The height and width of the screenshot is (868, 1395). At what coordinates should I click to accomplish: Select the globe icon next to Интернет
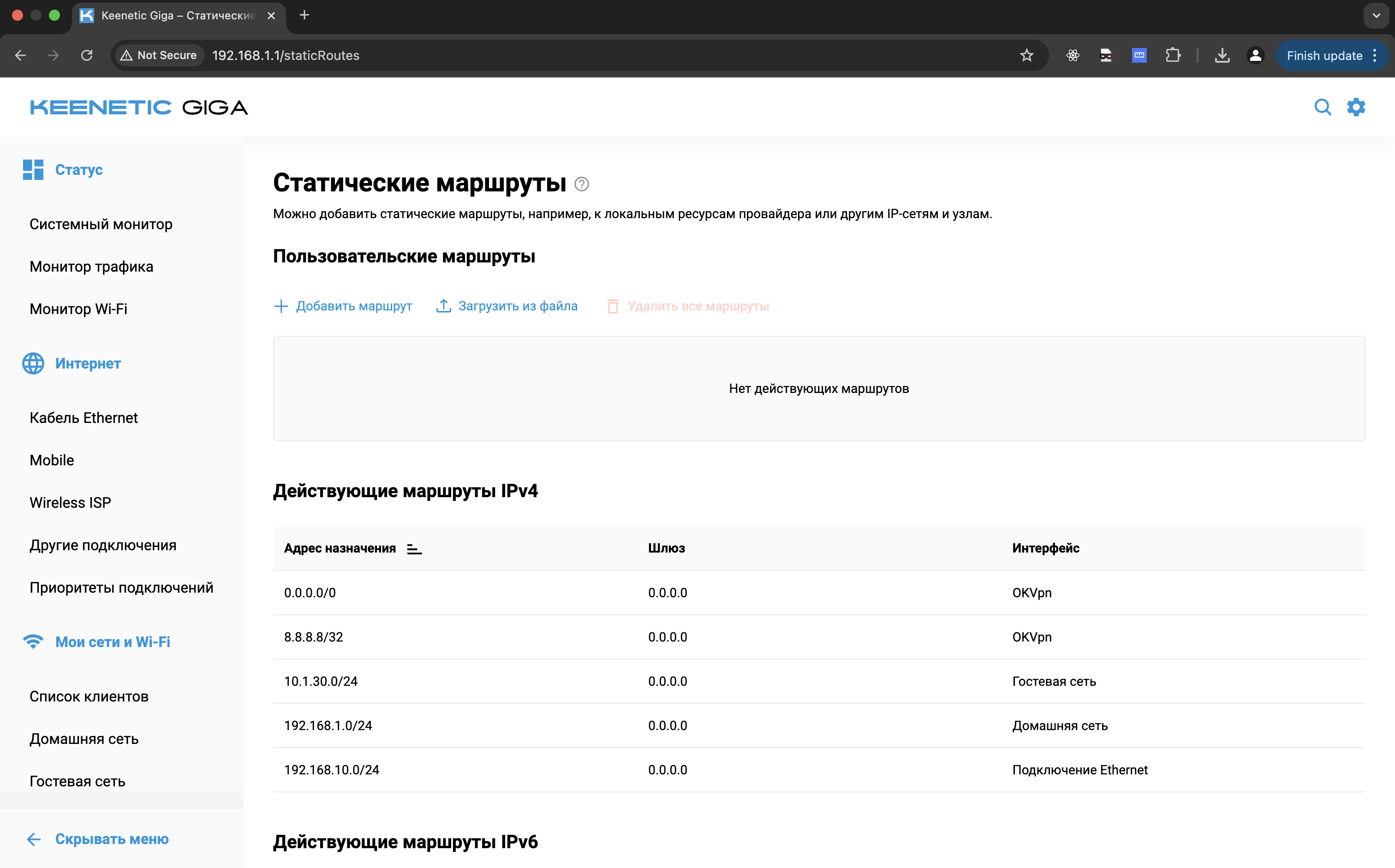(x=33, y=363)
